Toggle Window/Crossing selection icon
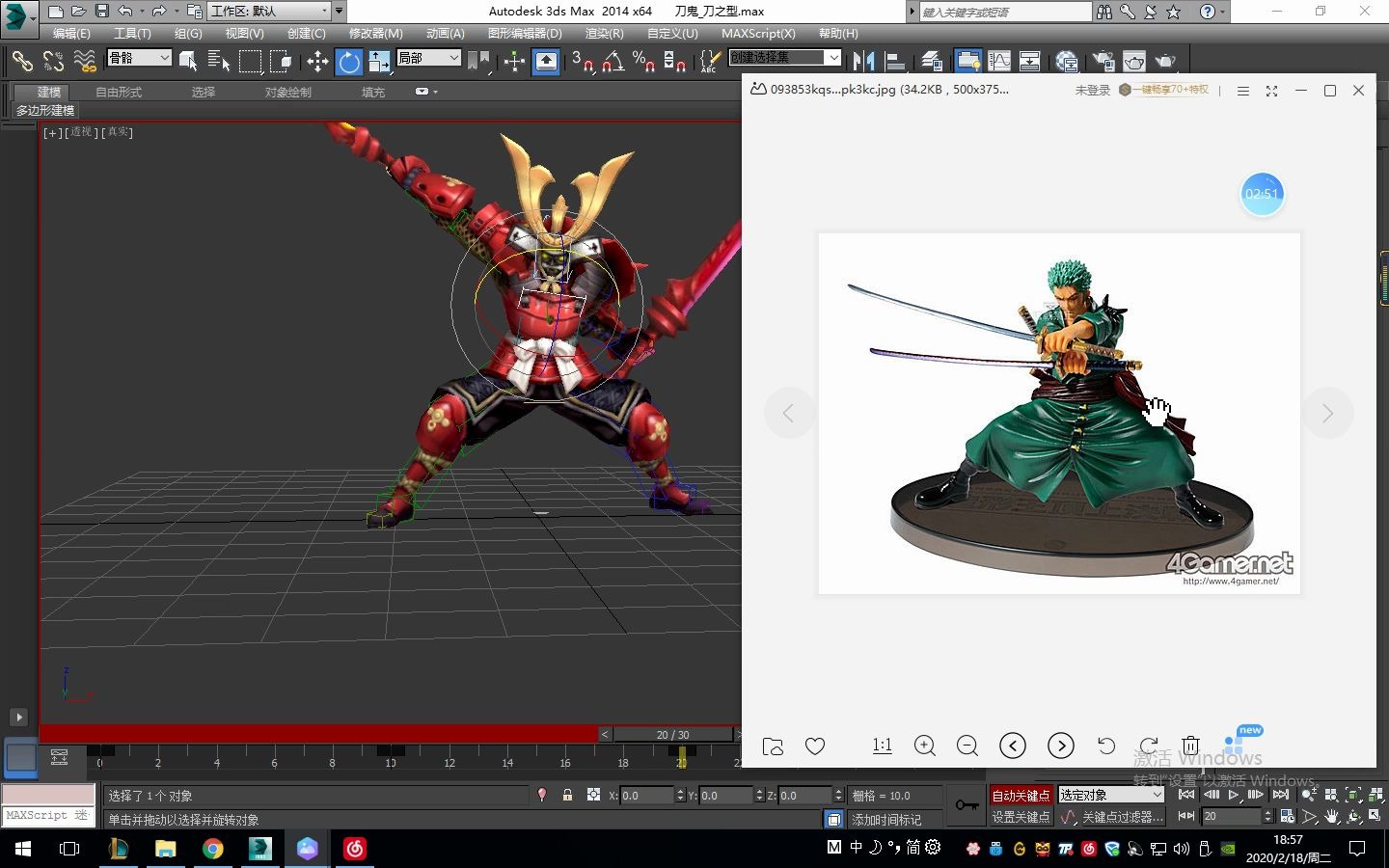This screenshot has width=1389, height=868. (x=281, y=62)
